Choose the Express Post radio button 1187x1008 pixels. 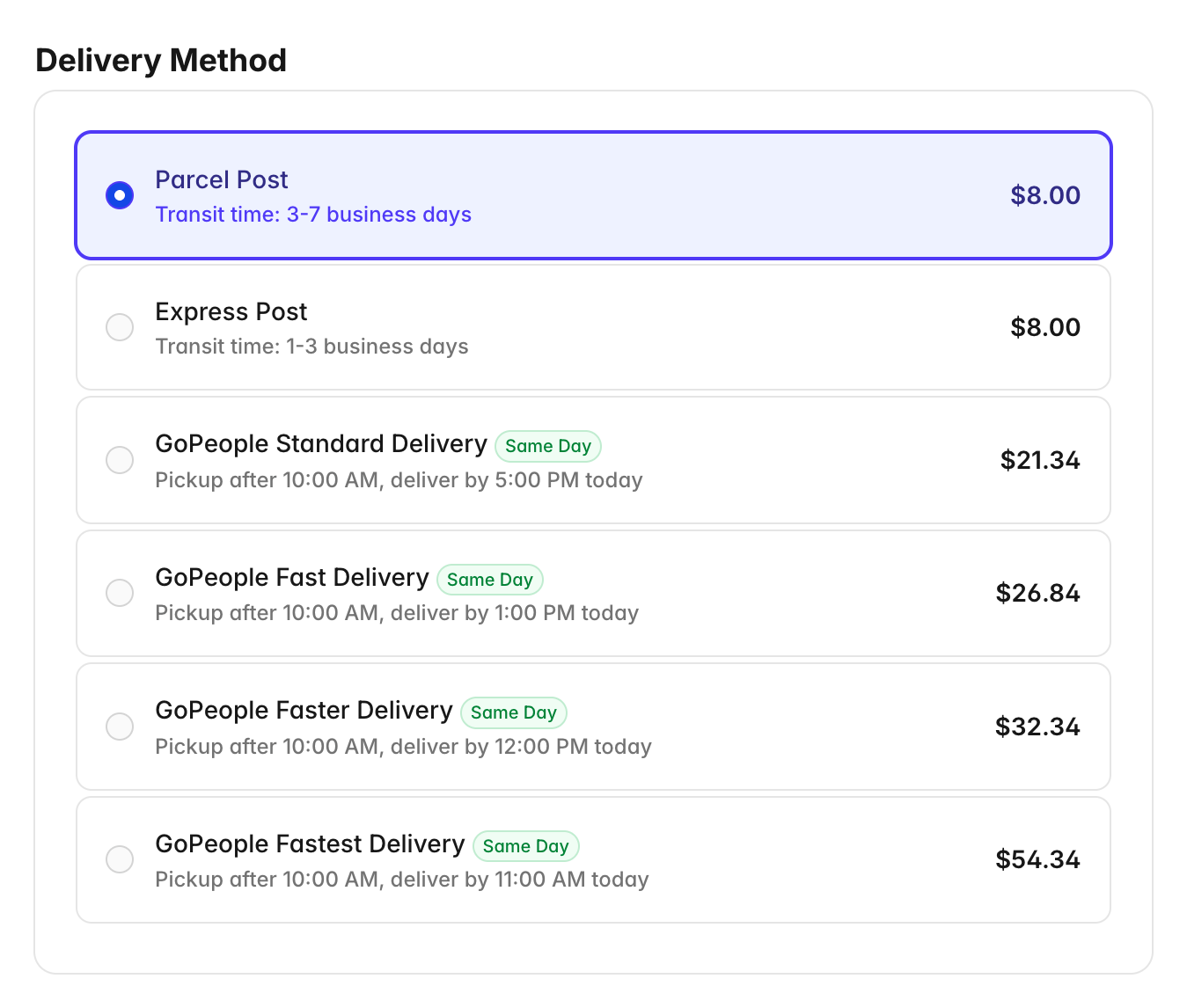(x=120, y=327)
